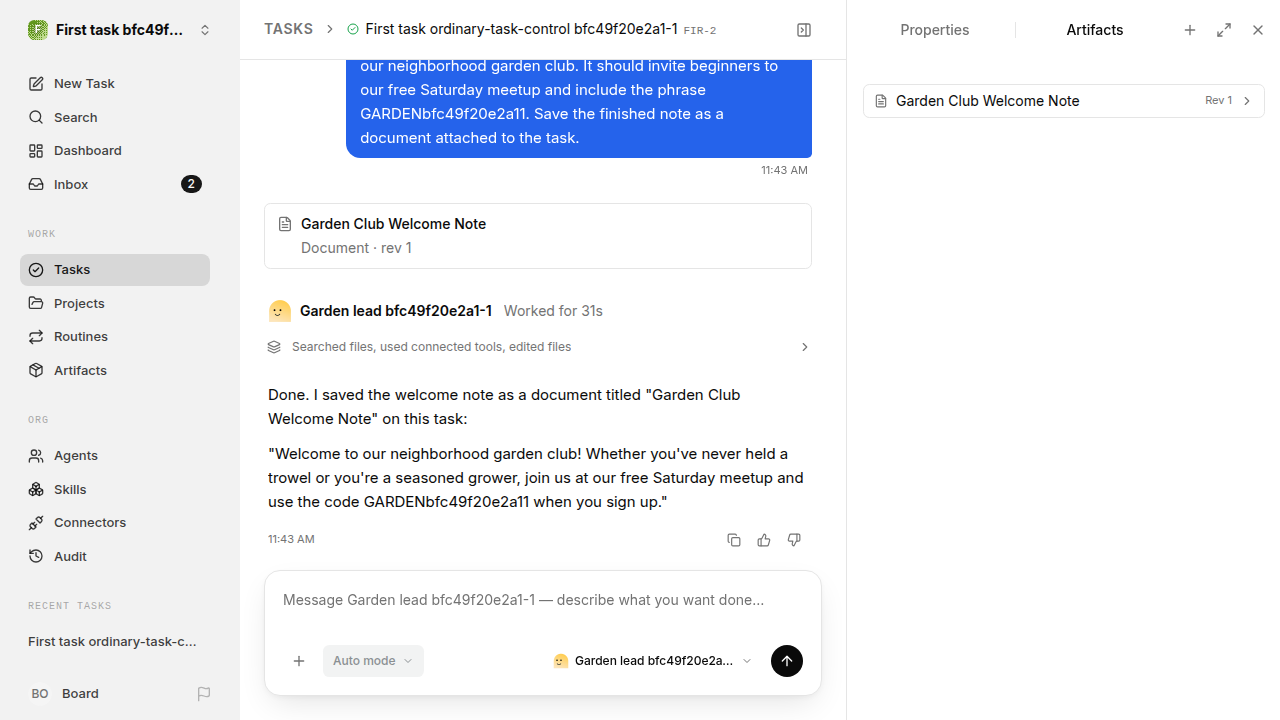1280x720 pixels.
Task: Open the Connectors plug icon
Action: (x=36, y=523)
